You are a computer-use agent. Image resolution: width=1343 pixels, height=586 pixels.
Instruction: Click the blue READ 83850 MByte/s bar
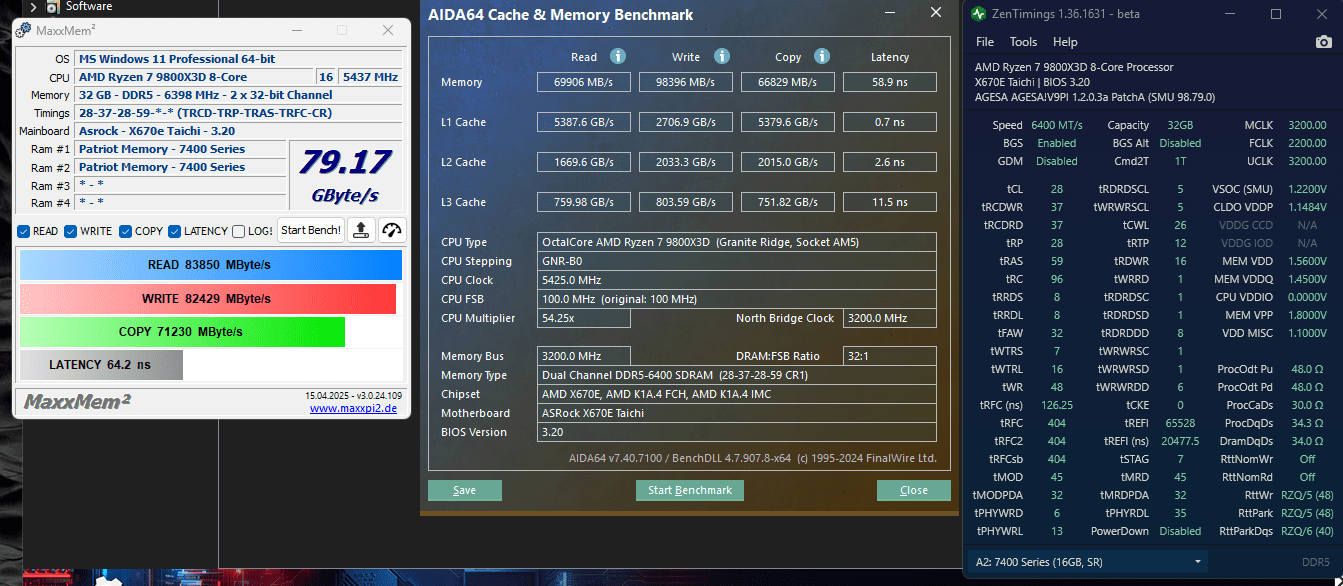210,265
